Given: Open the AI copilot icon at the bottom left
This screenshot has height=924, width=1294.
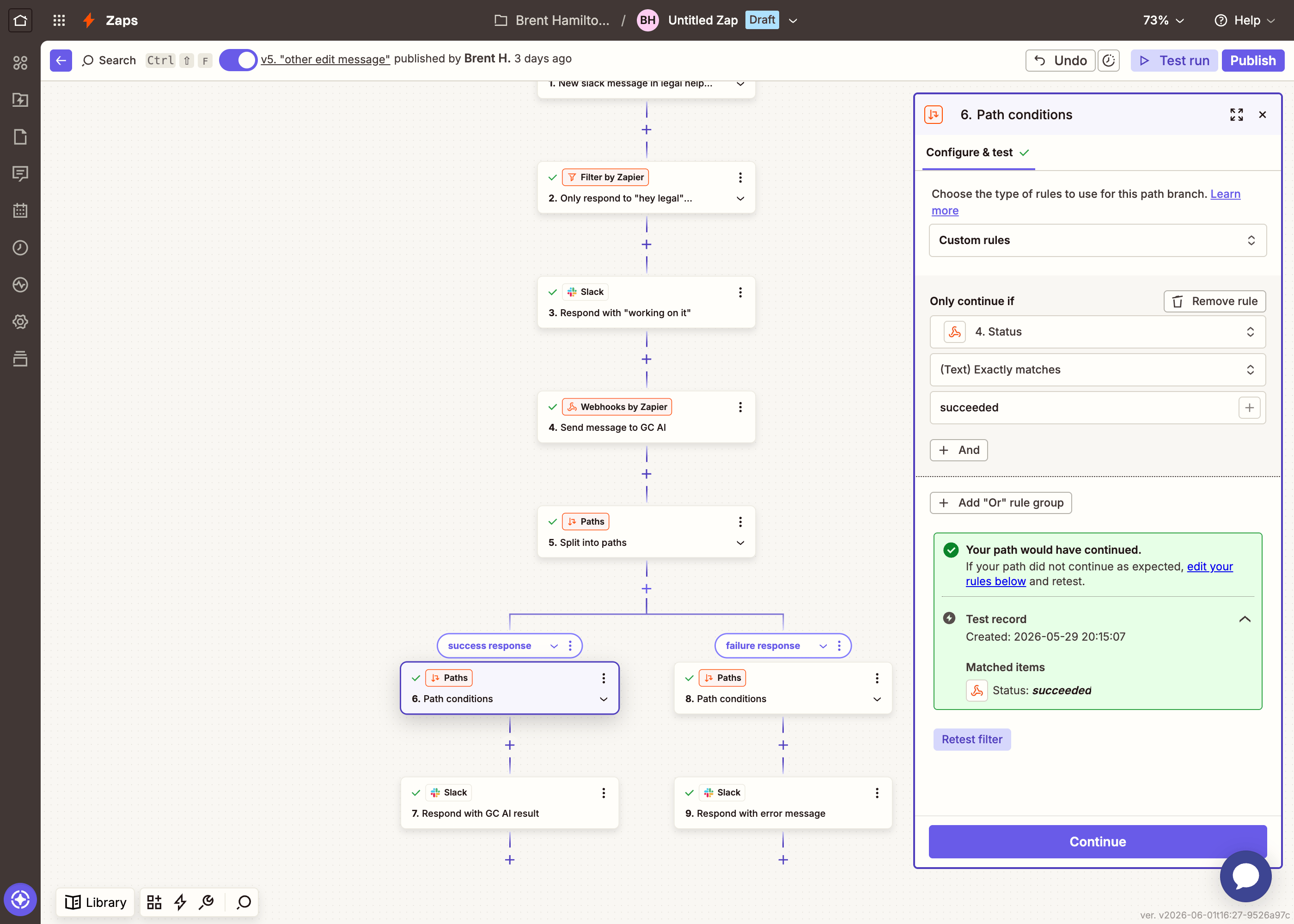Looking at the screenshot, I should (20, 900).
